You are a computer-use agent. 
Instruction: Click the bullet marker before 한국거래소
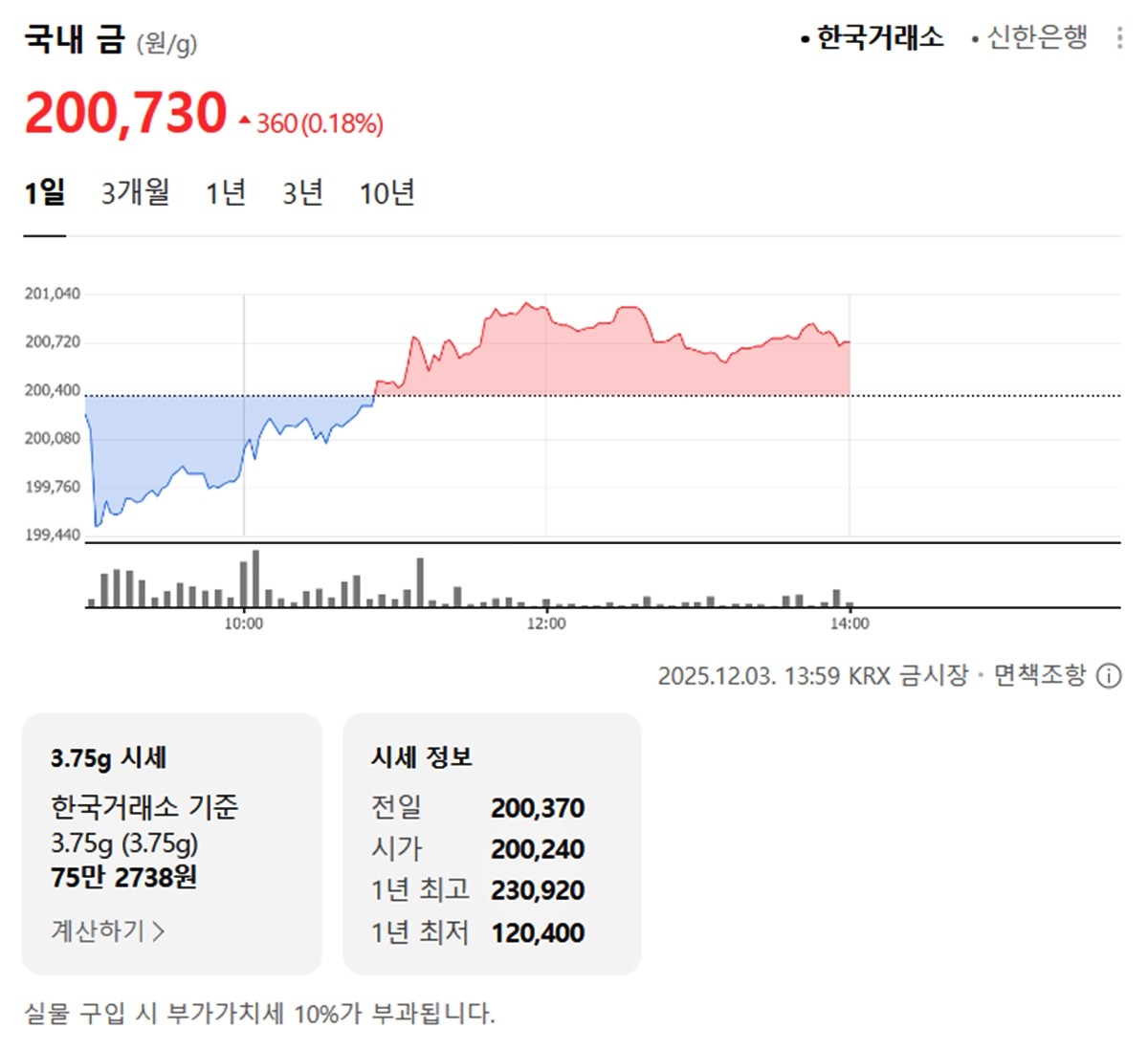(x=805, y=37)
